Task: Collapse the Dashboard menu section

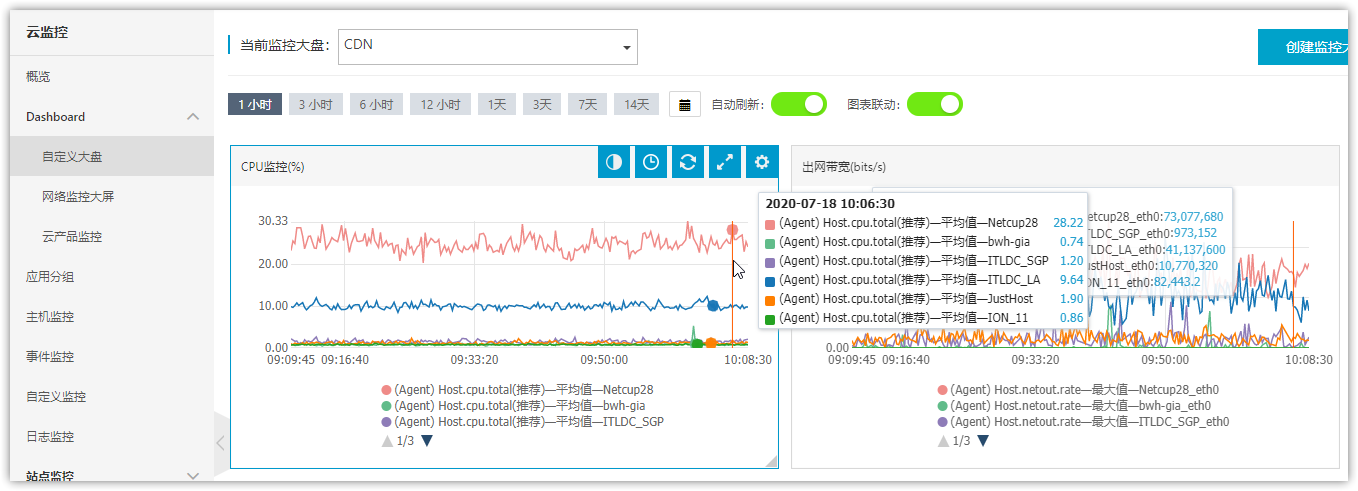Action: pos(193,117)
